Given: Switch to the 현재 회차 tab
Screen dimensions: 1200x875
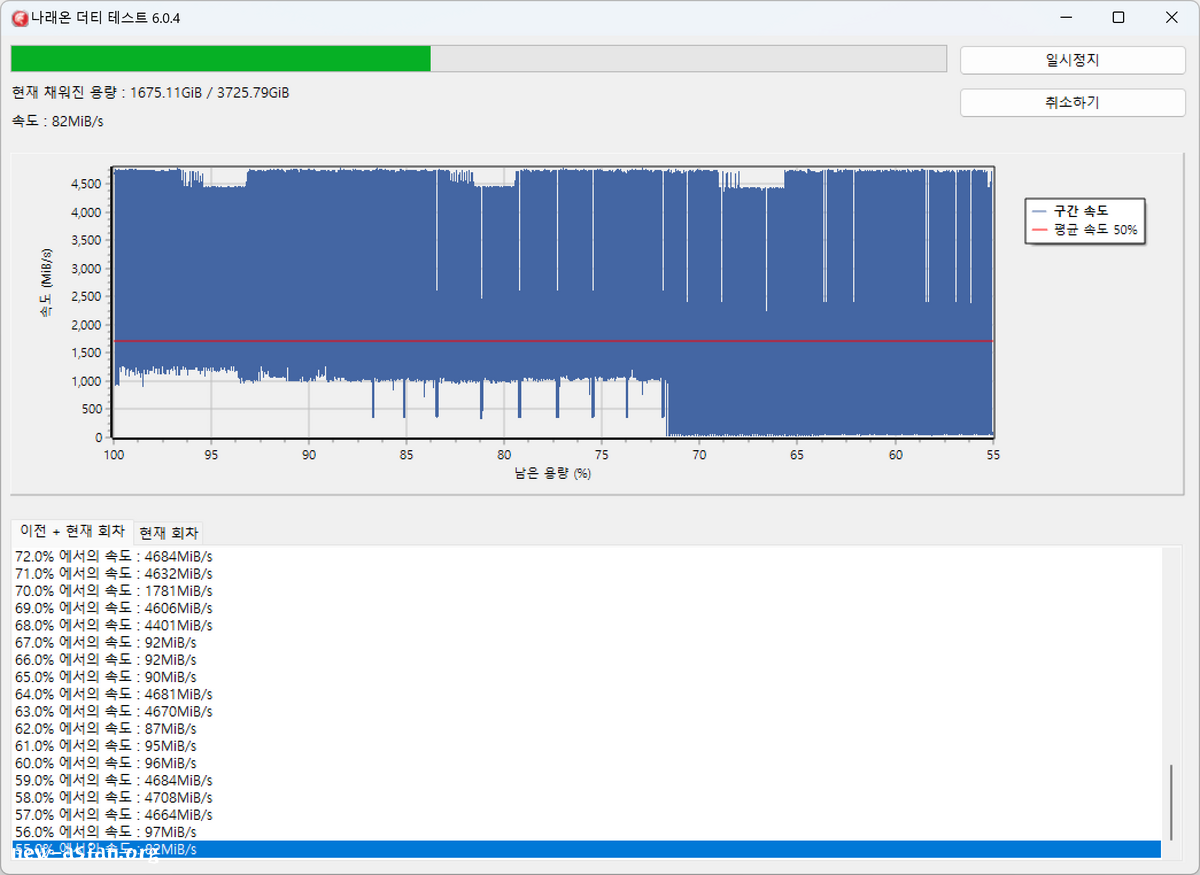Looking at the screenshot, I should (169, 532).
